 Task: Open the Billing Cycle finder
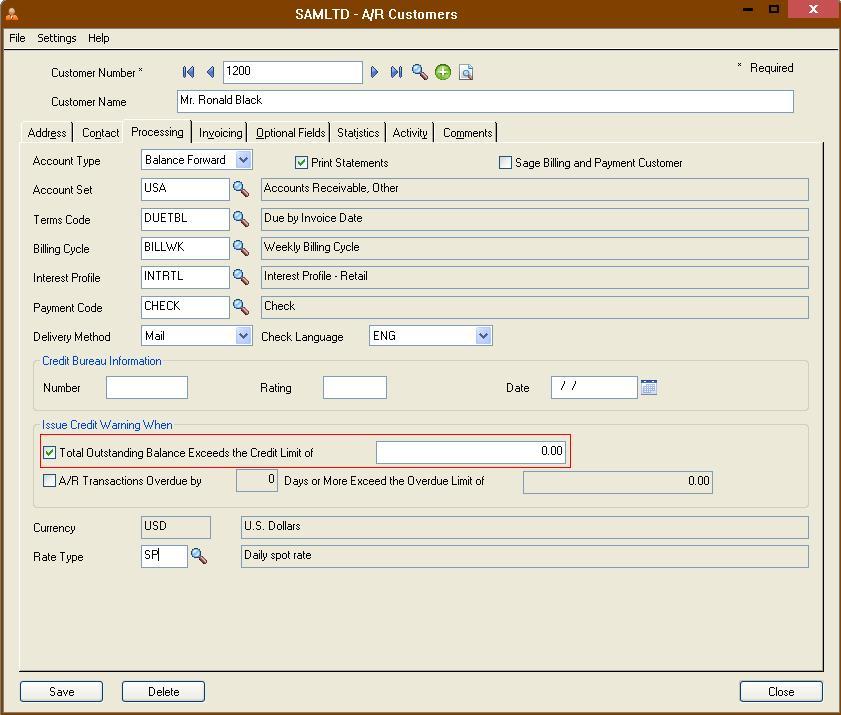241,248
